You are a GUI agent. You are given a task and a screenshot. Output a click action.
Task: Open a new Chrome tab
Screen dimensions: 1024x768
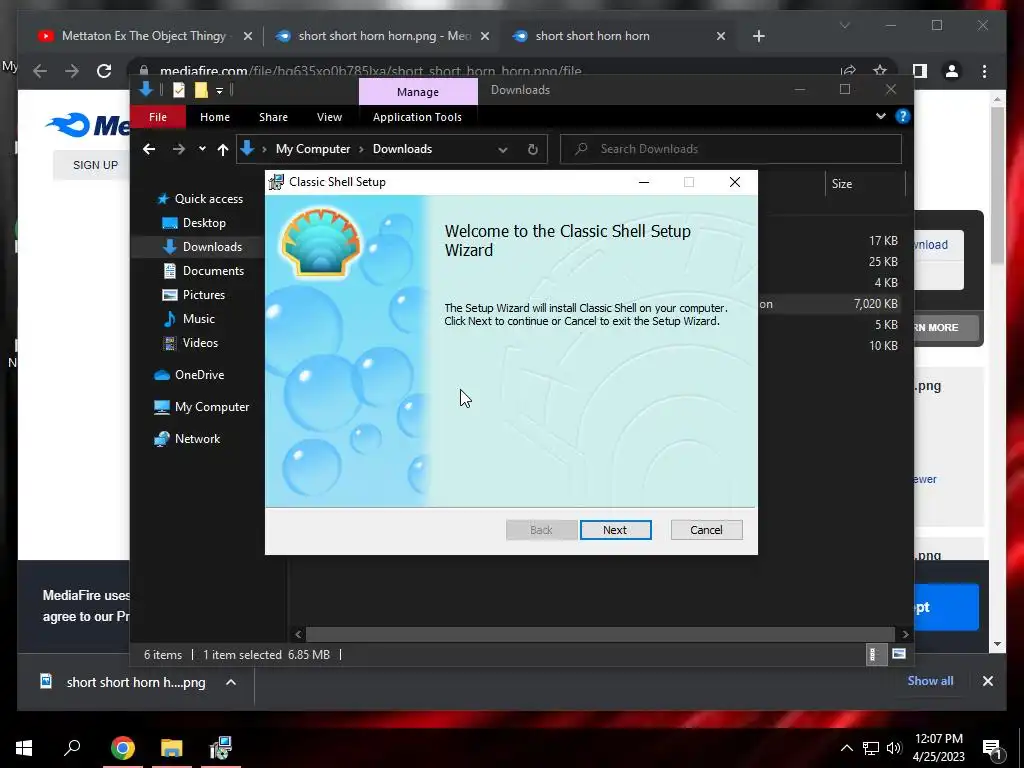point(758,36)
